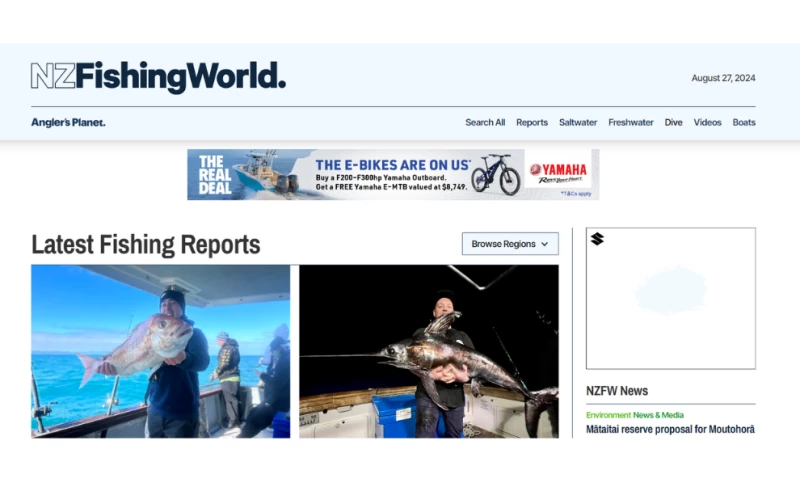
Task: Open the Videos section
Action: [x=707, y=122]
